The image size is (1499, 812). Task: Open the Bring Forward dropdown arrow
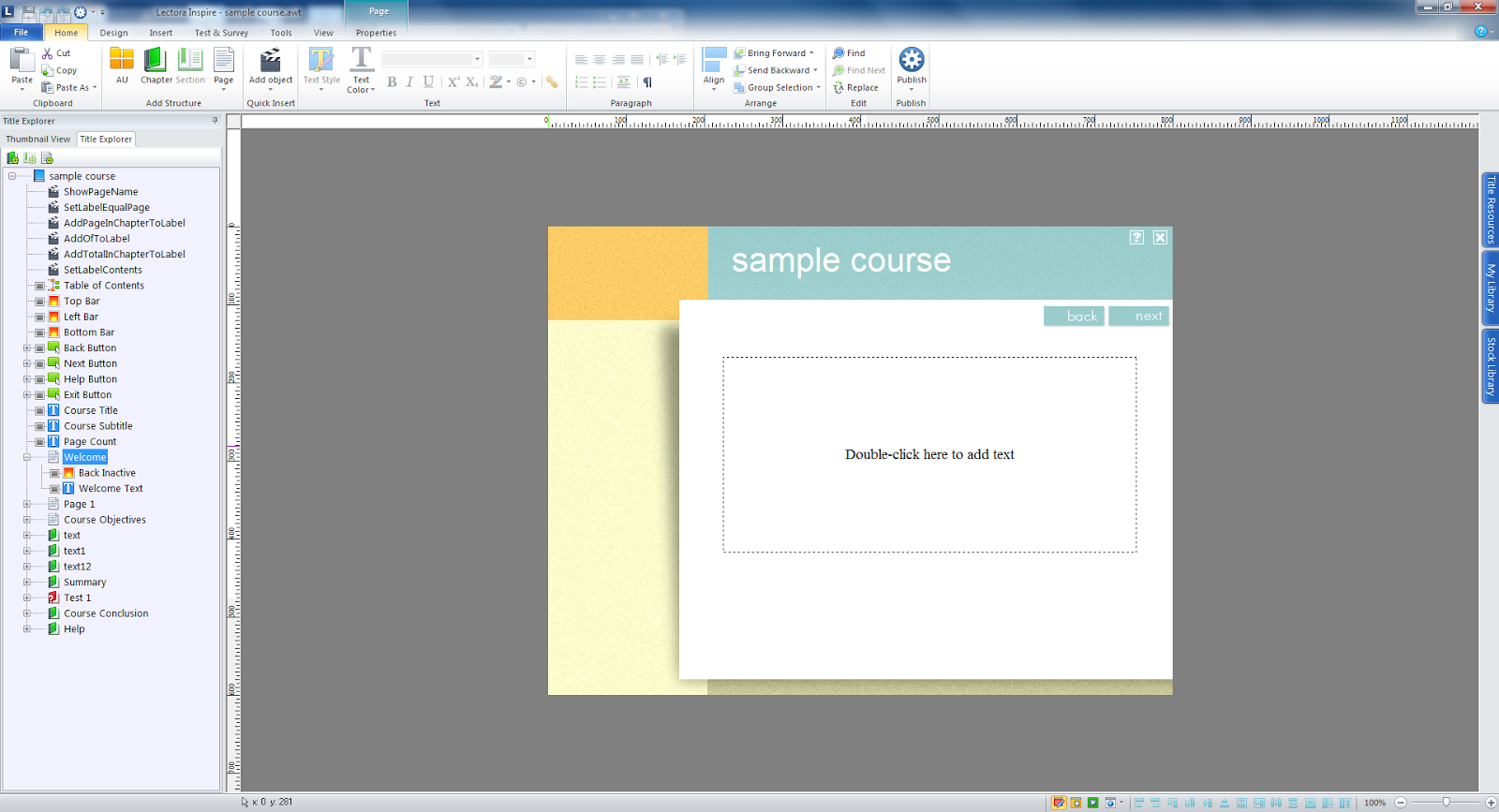pyautogui.click(x=811, y=53)
